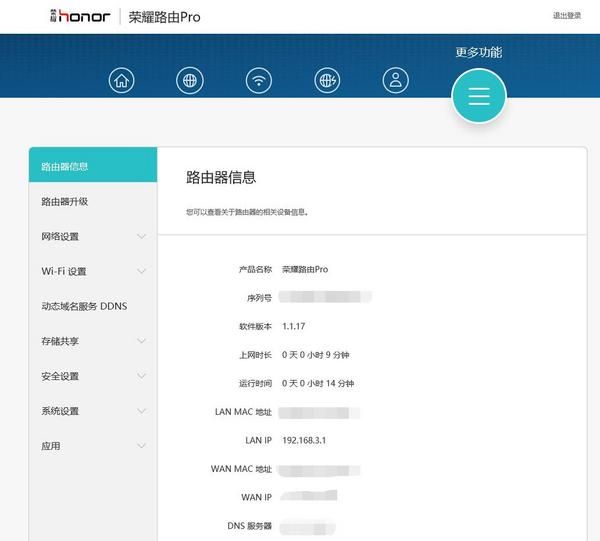
Task: Click the description text under 路由器信息 heading
Action: [247, 212]
